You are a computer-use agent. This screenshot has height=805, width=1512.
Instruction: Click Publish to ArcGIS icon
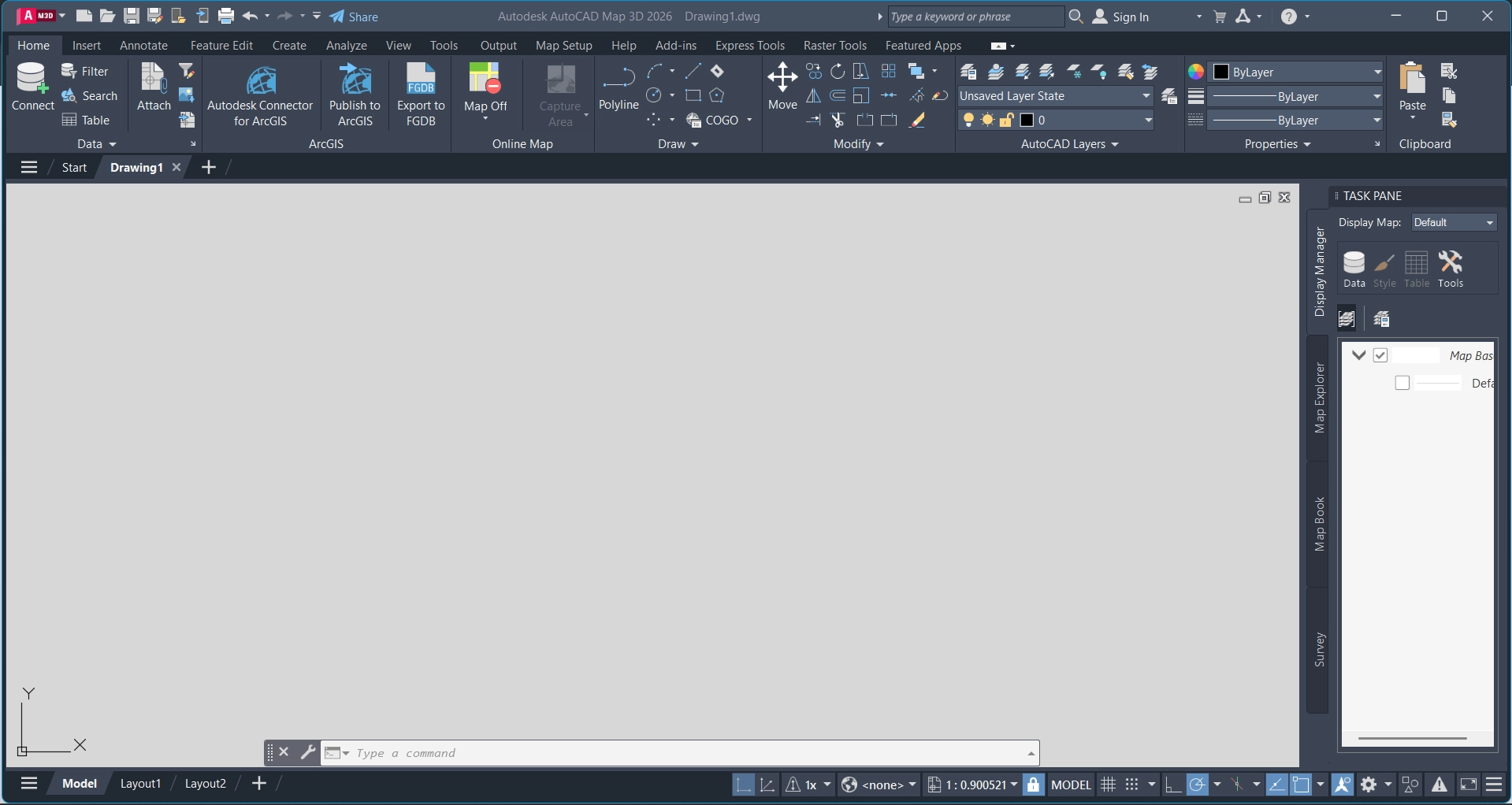coord(355,80)
